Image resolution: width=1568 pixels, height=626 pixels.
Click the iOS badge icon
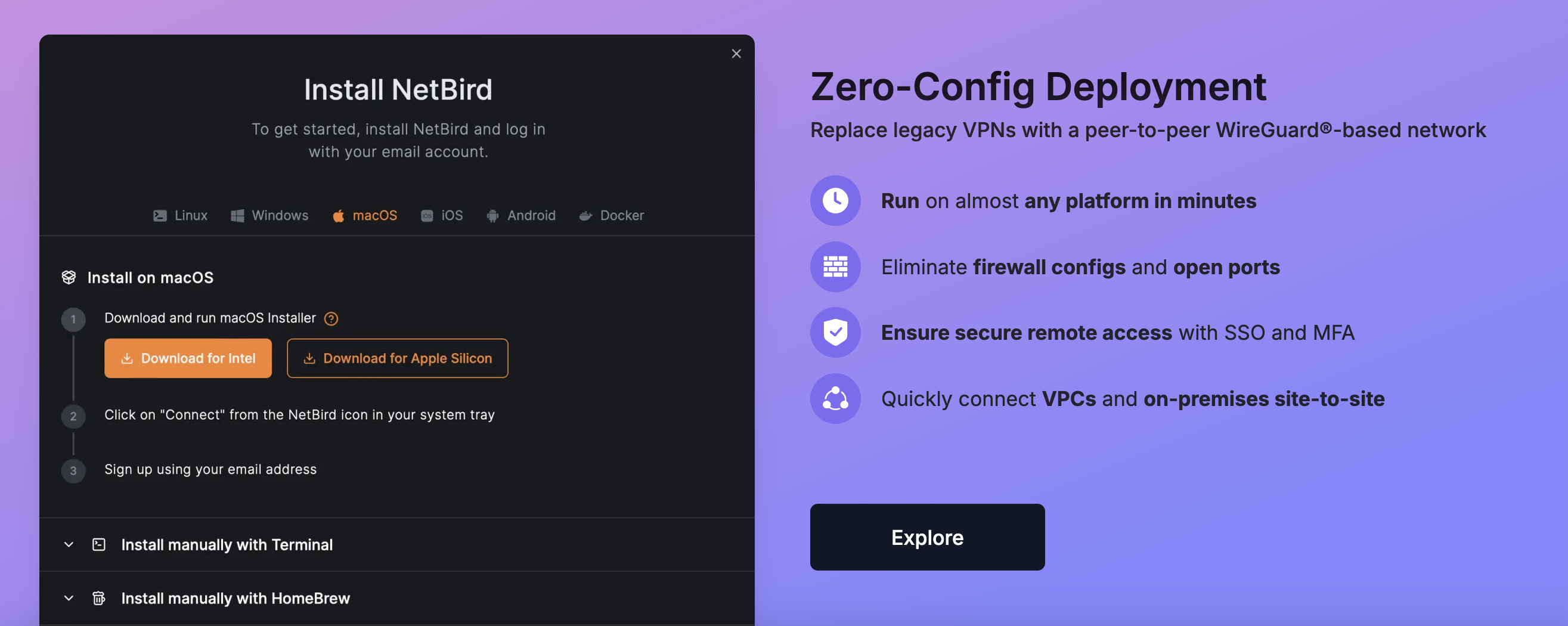click(427, 216)
